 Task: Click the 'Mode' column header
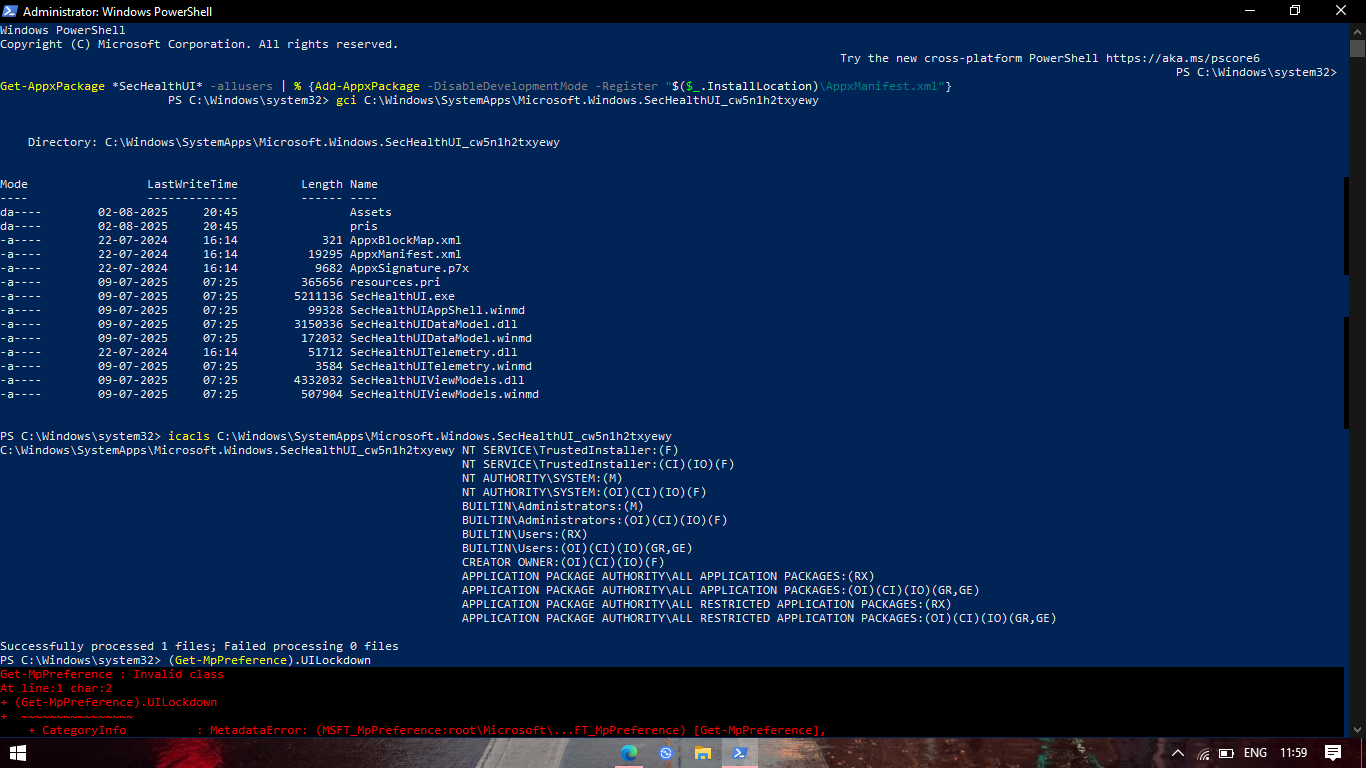point(14,184)
